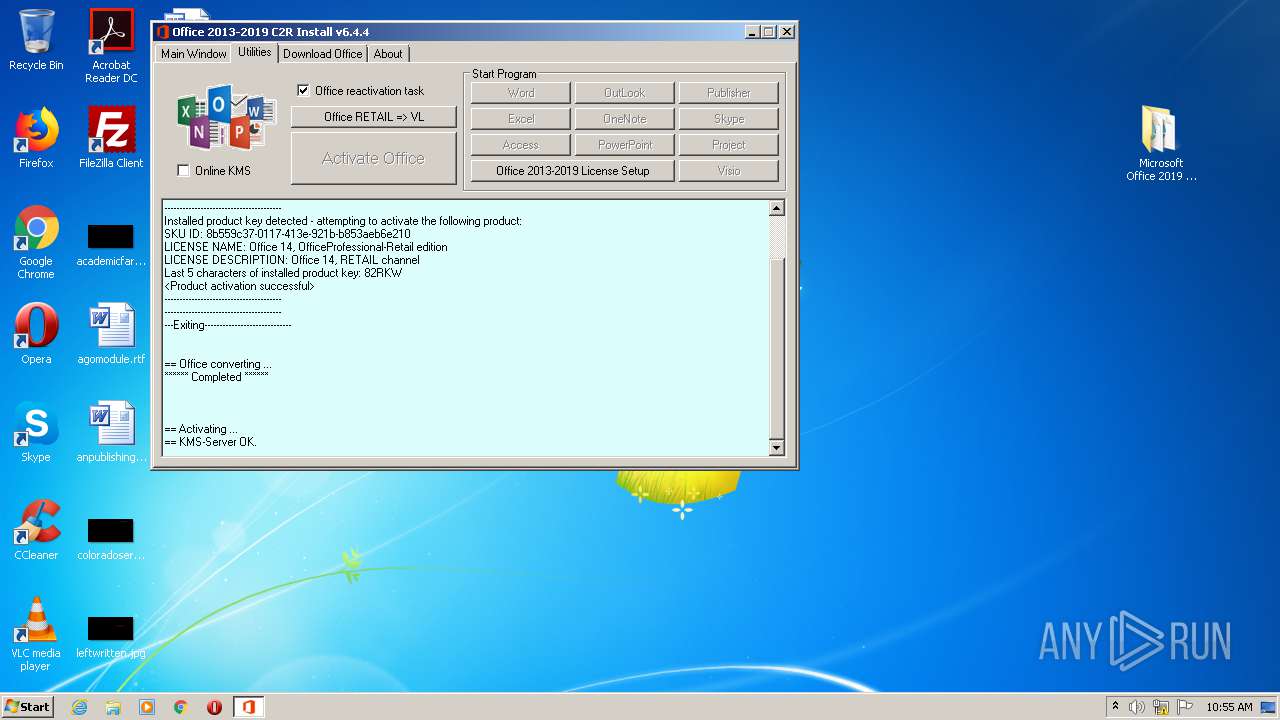Open Internet Explorer in taskbar
Image resolution: width=1280 pixels, height=720 pixels.
[x=79, y=707]
